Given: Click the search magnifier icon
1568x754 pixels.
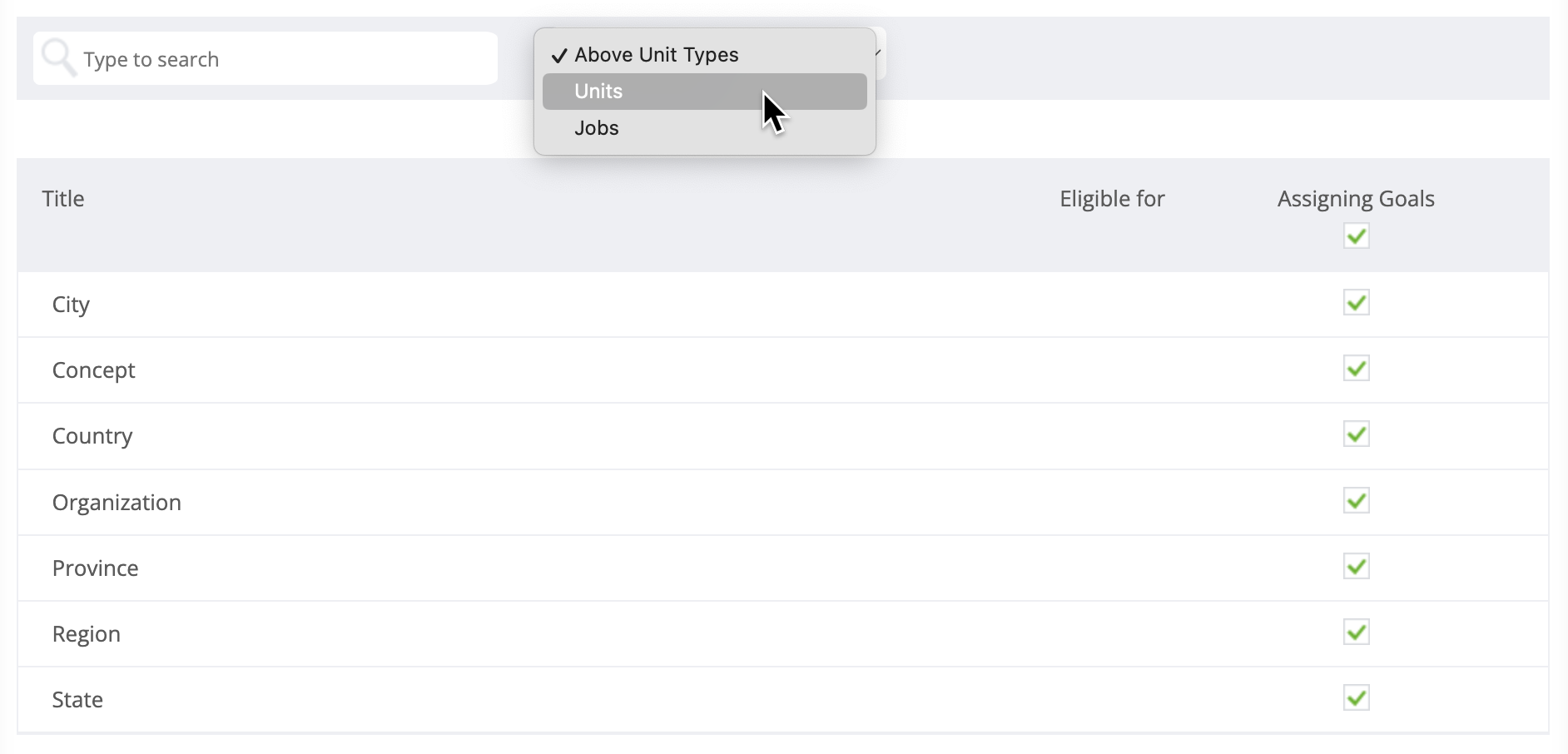Looking at the screenshot, I should click(x=59, y=57).
